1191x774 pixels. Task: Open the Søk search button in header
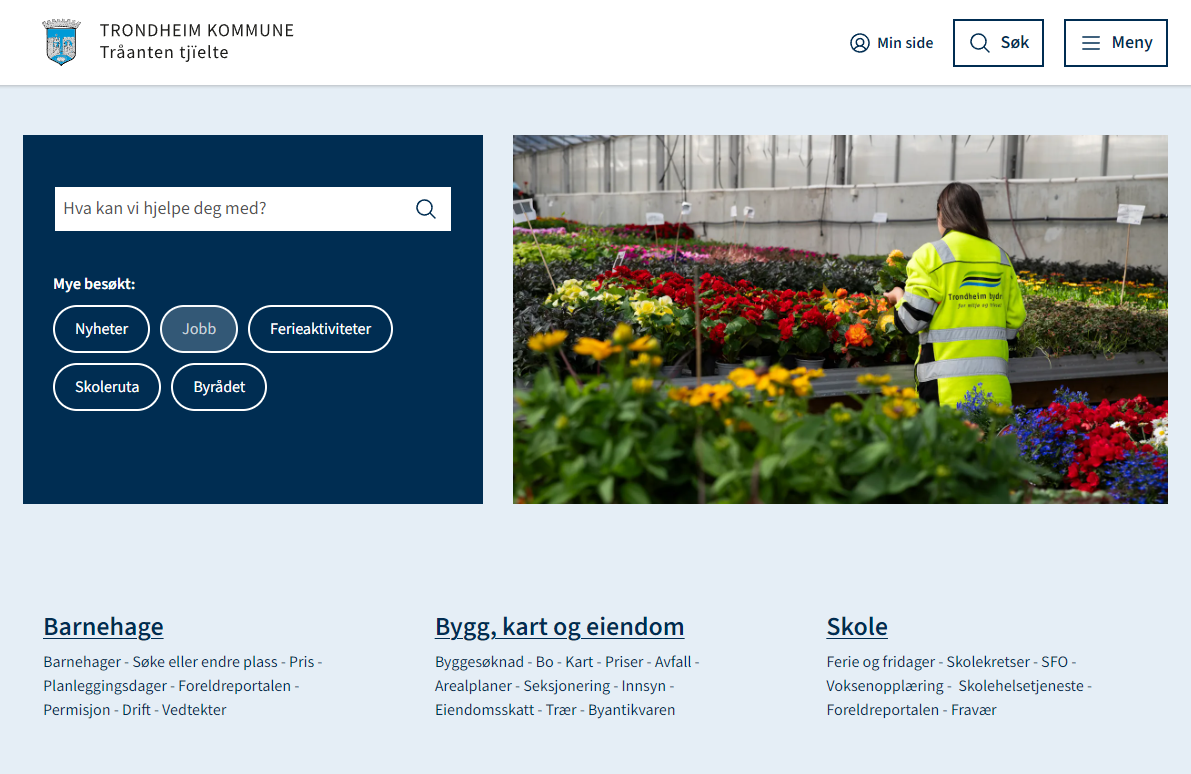[998, 43]
